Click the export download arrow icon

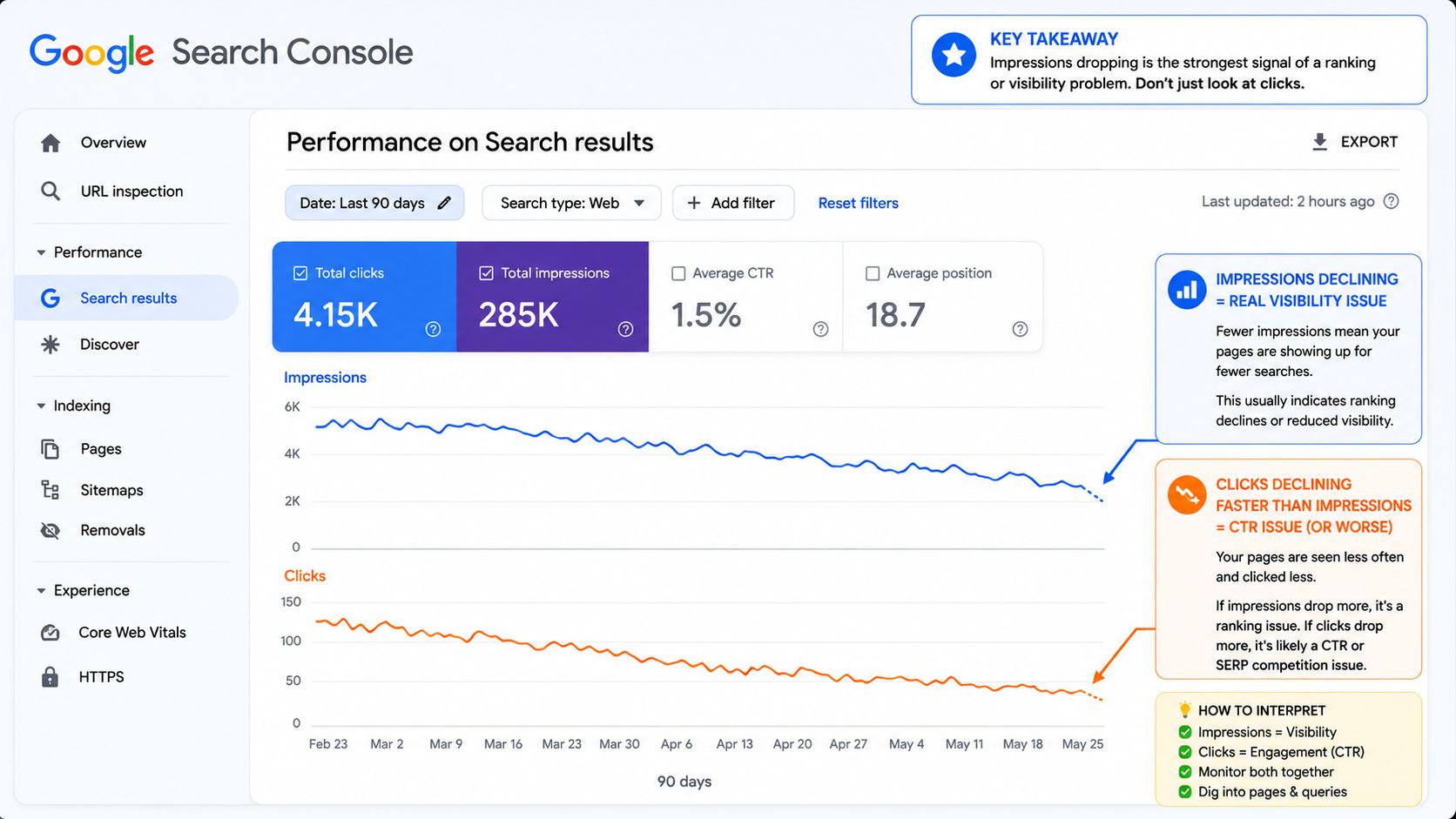1320,142
